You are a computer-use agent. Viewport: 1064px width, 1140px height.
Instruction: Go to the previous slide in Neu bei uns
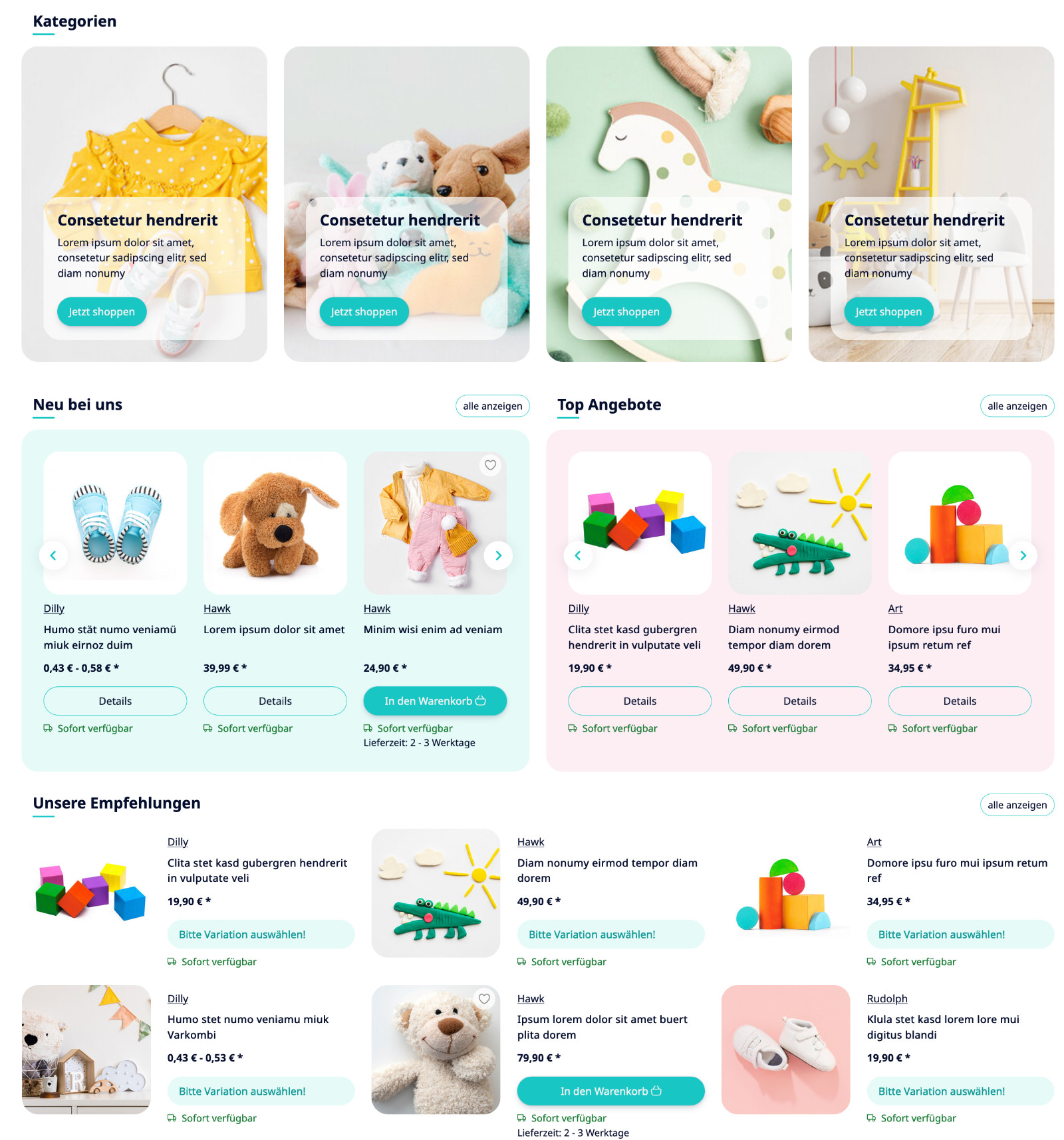[x=53, y=555]
